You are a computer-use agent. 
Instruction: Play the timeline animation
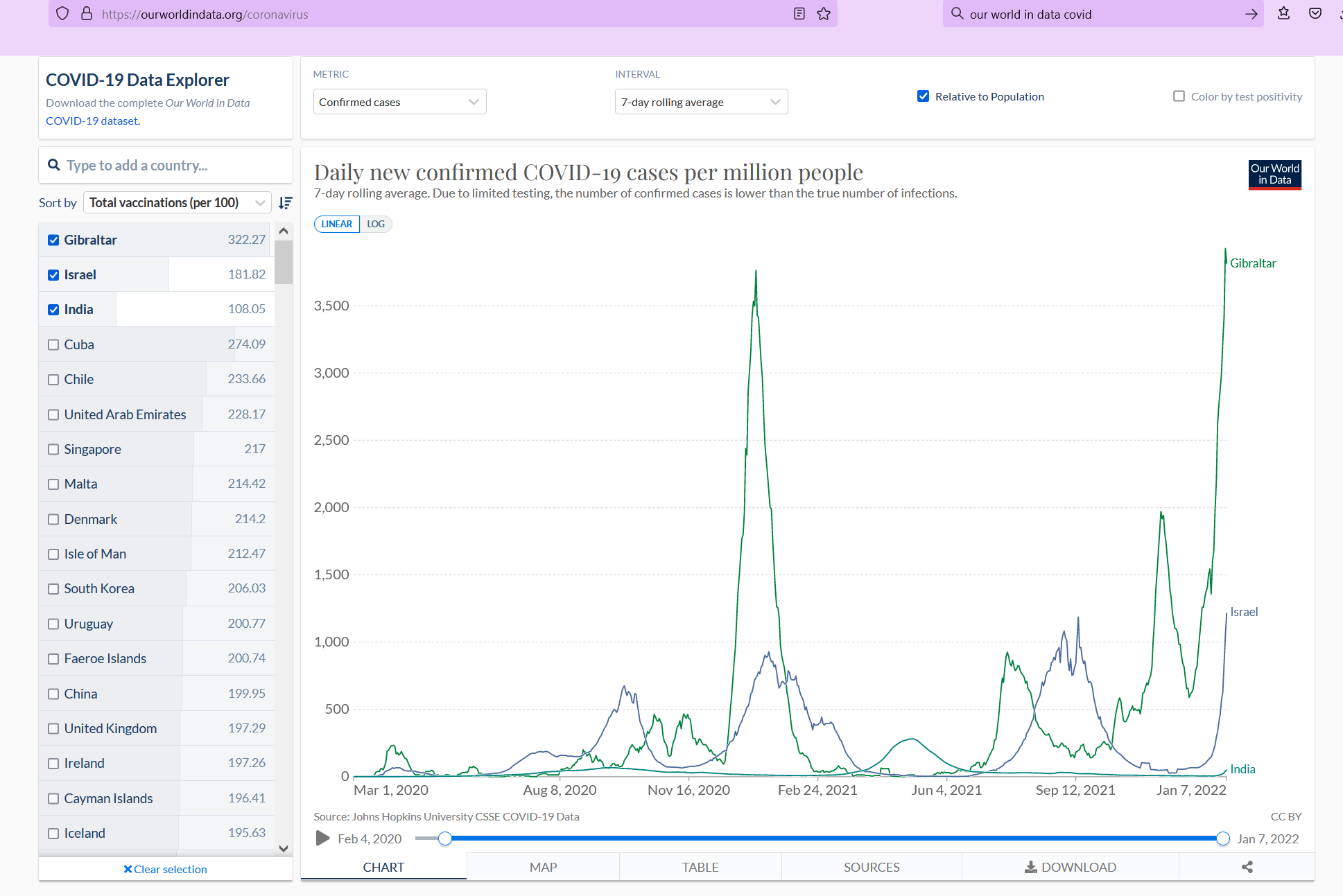pos(322,838)
